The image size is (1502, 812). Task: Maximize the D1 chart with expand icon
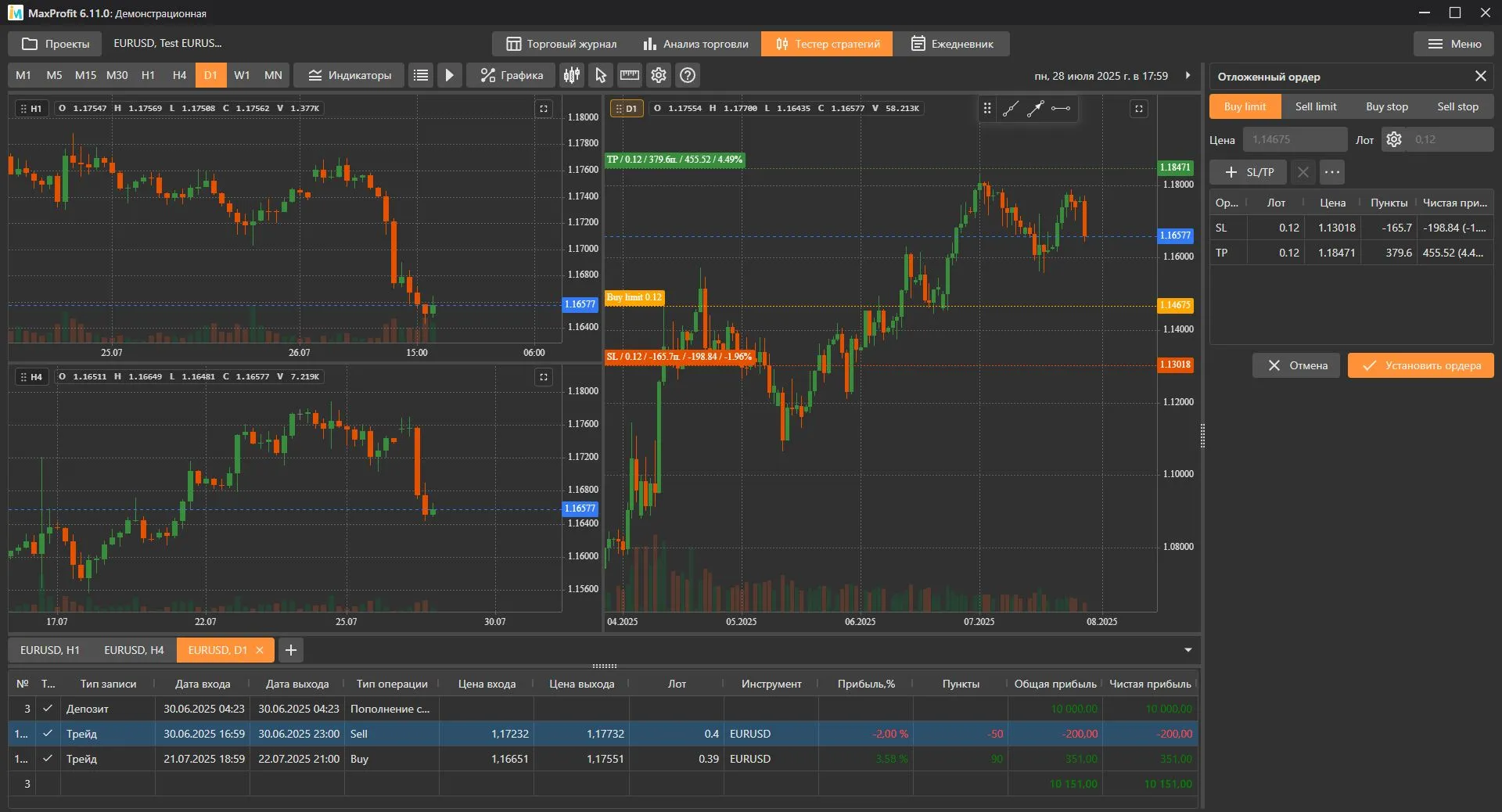[x=1139, y=109]
